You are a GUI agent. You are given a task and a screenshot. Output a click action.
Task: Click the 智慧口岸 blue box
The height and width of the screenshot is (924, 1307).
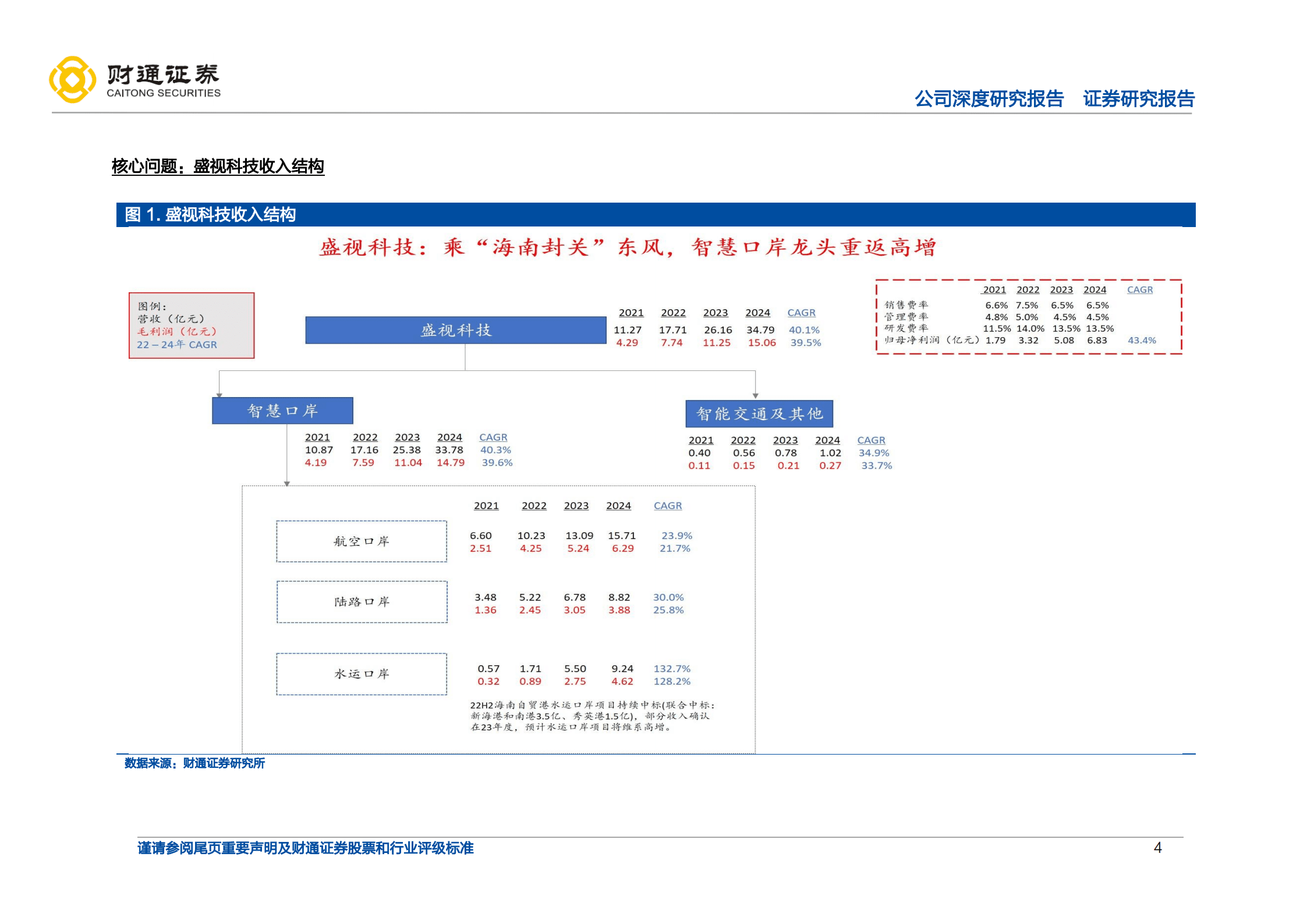[x=283, y=410]
